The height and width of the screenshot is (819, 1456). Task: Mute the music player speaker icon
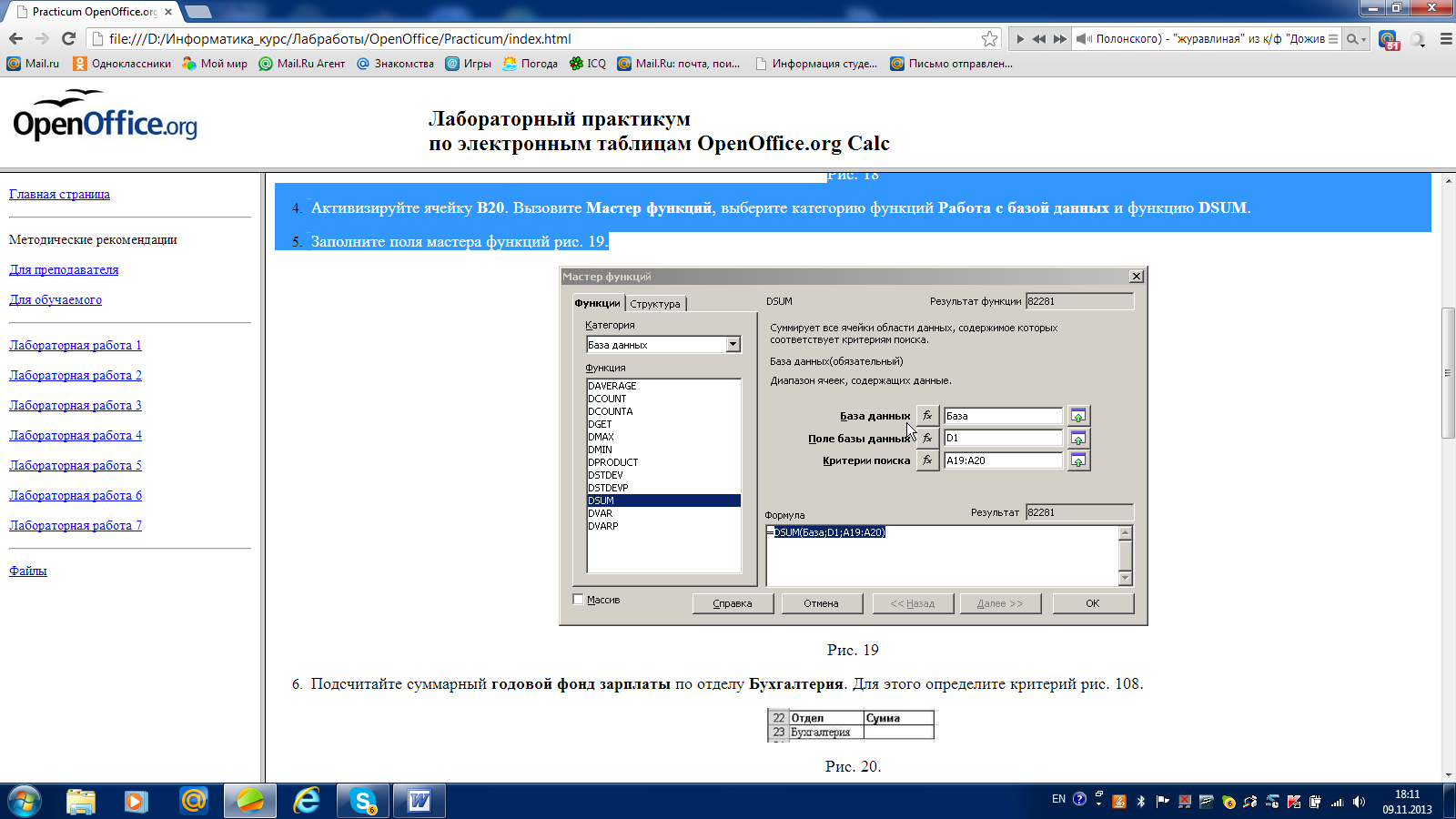point(1083,39)
